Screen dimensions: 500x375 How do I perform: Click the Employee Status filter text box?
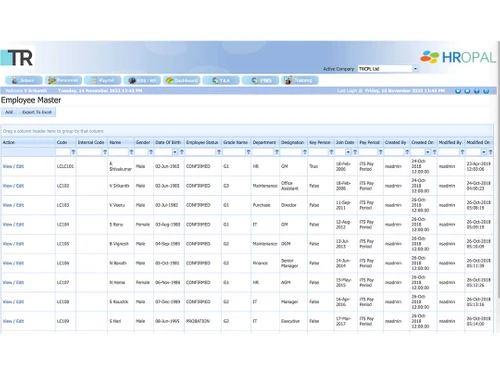coord(201,152)
